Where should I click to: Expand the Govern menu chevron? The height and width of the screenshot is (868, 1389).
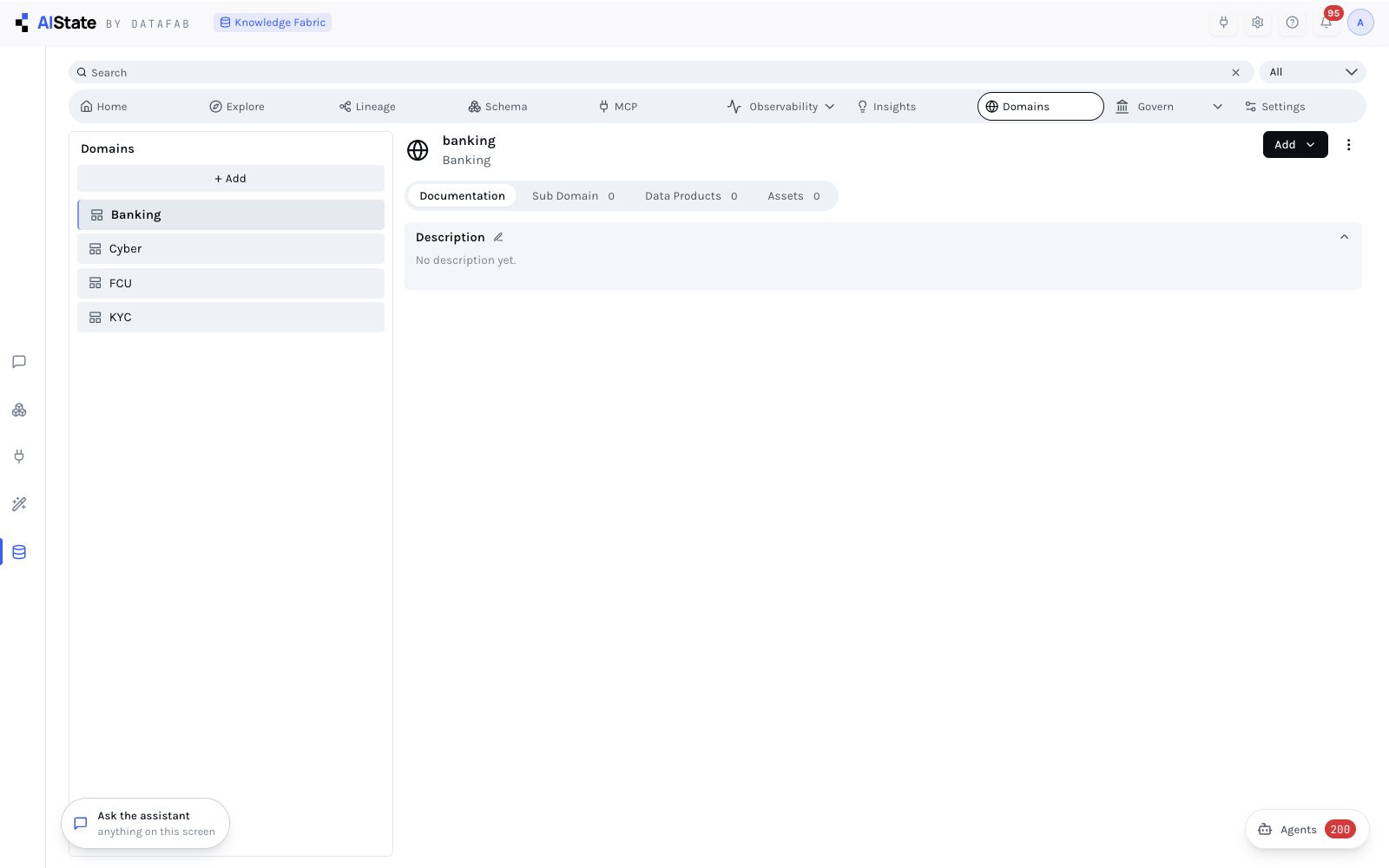point(1217,107)
